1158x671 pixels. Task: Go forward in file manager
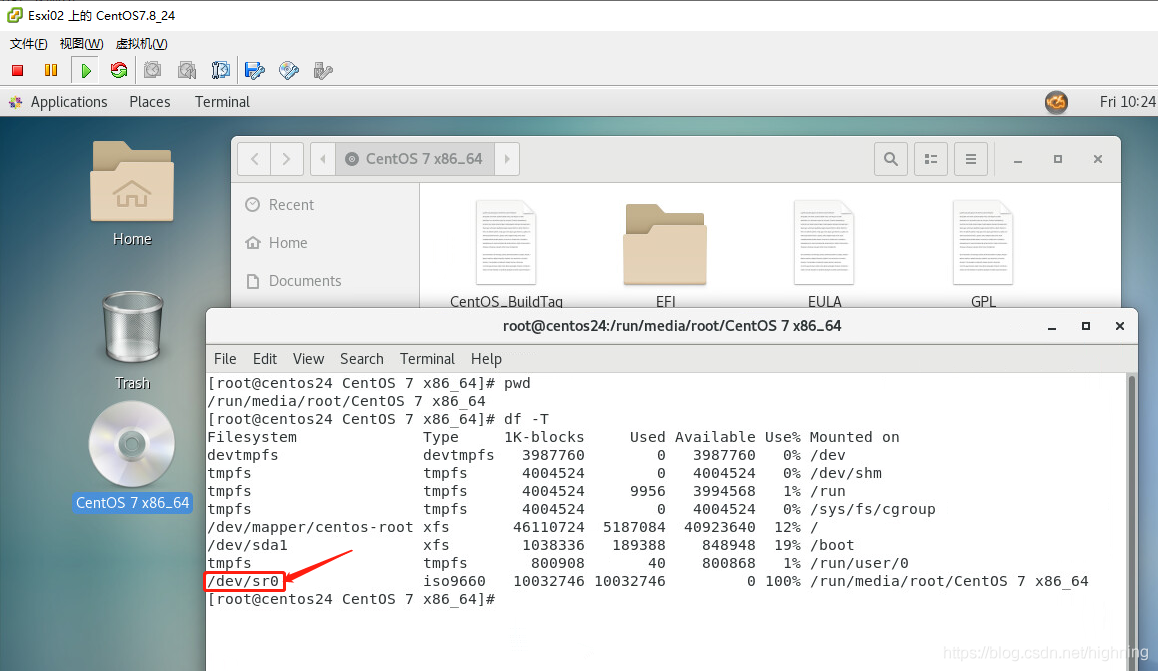point(287,159)
